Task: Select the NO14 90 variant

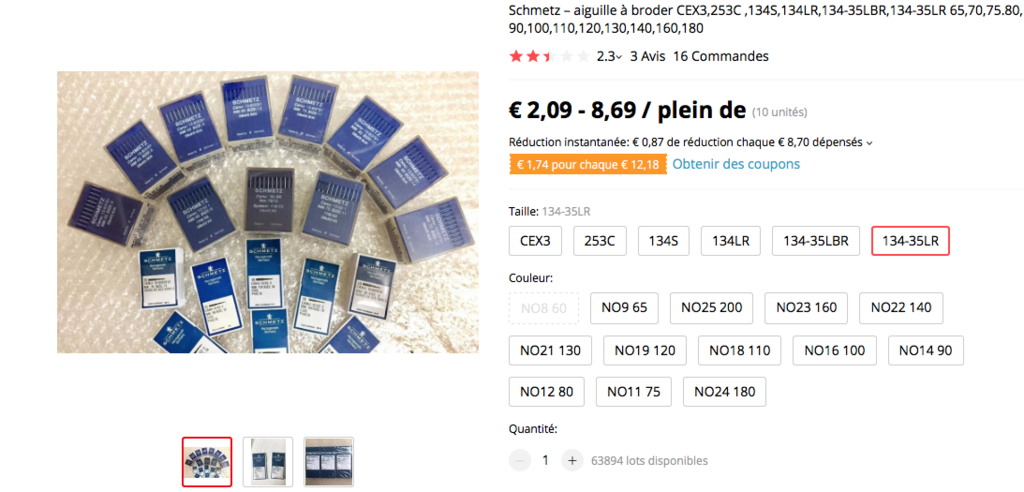Action: (925, 351)
